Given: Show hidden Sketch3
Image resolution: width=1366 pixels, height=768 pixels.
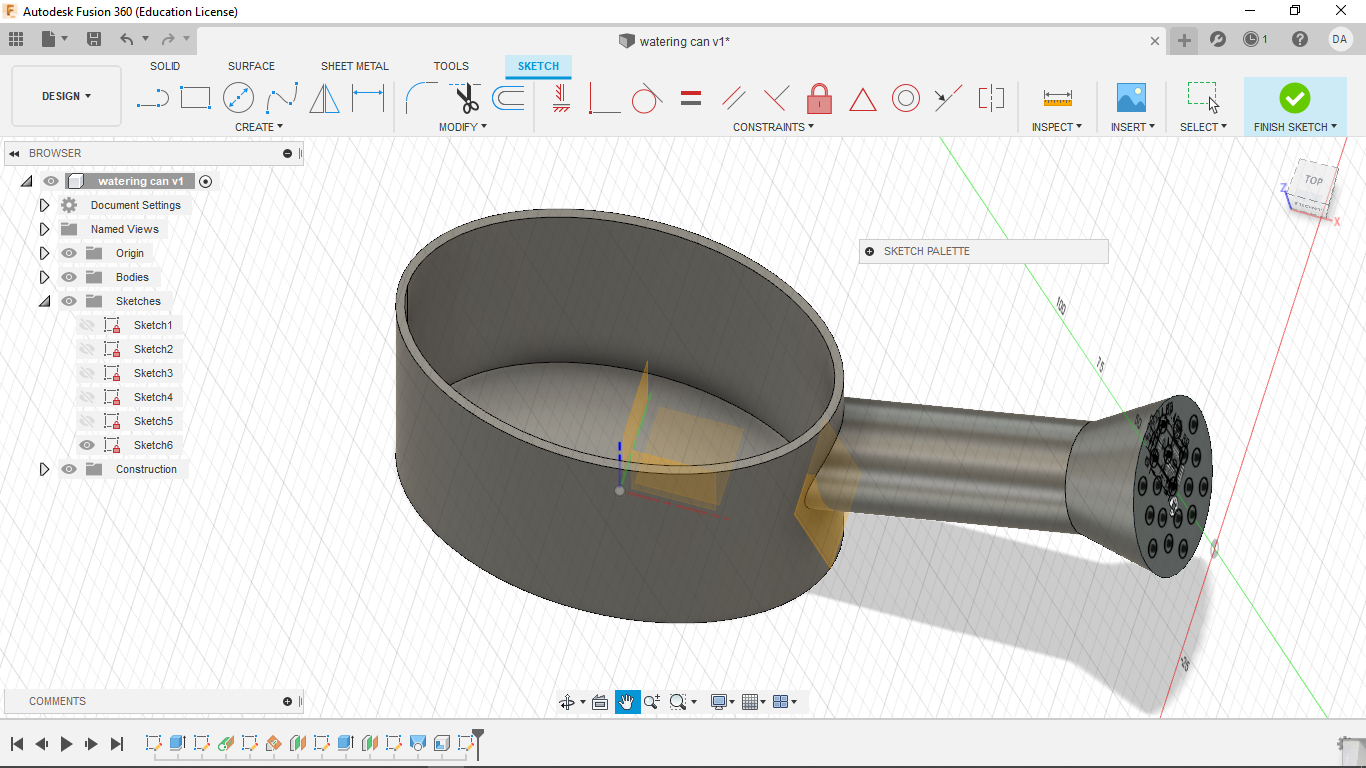Looking at the screenshot, I should pos(87,373).
